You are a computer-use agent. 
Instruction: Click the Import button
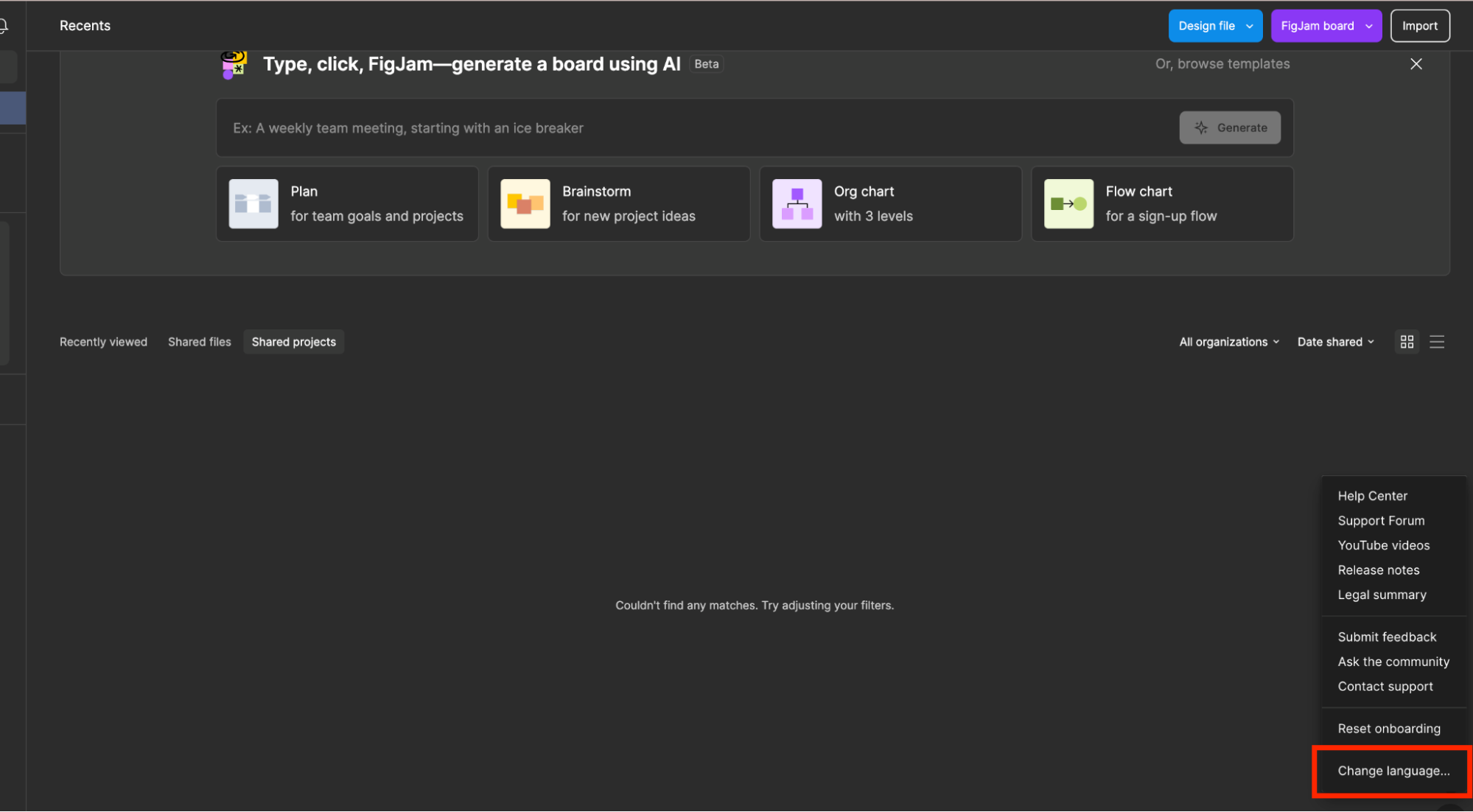(x=1420, y=27)
